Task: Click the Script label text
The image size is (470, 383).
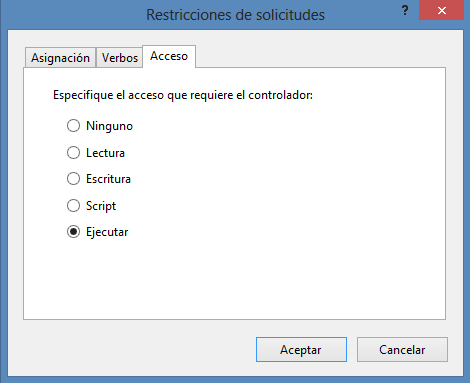Action: [x=101, y=206]
